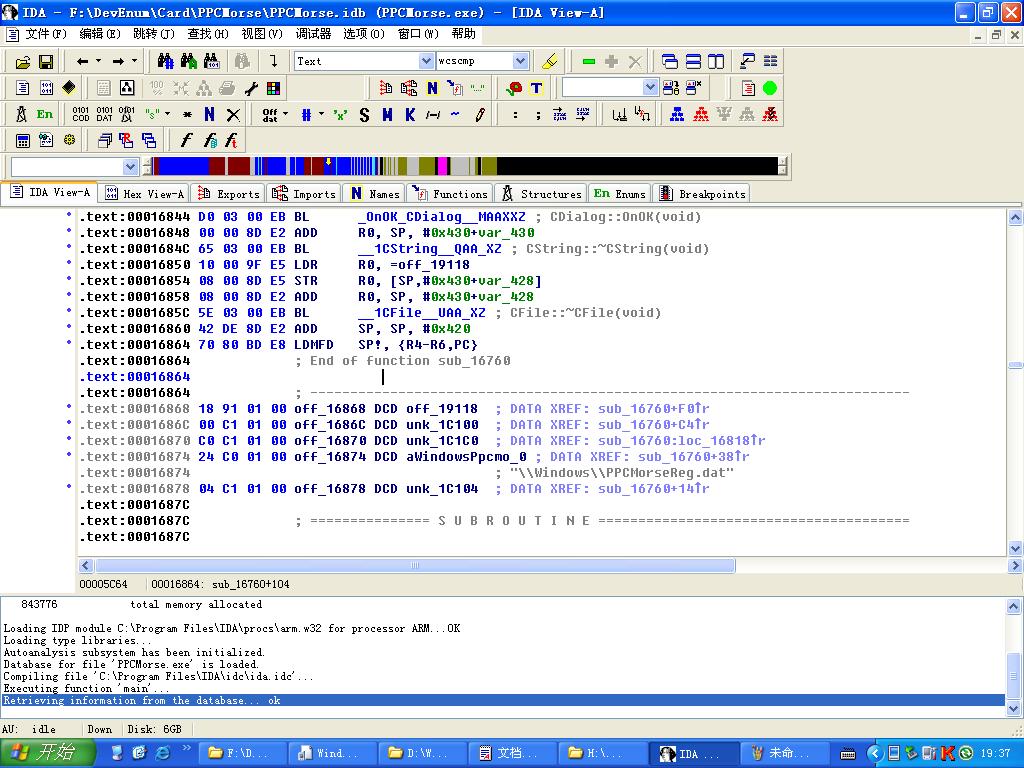This screenshot has width=1024, height=768.
Task: Click the magenta segment in navigation band
Action: pos(442,166)
